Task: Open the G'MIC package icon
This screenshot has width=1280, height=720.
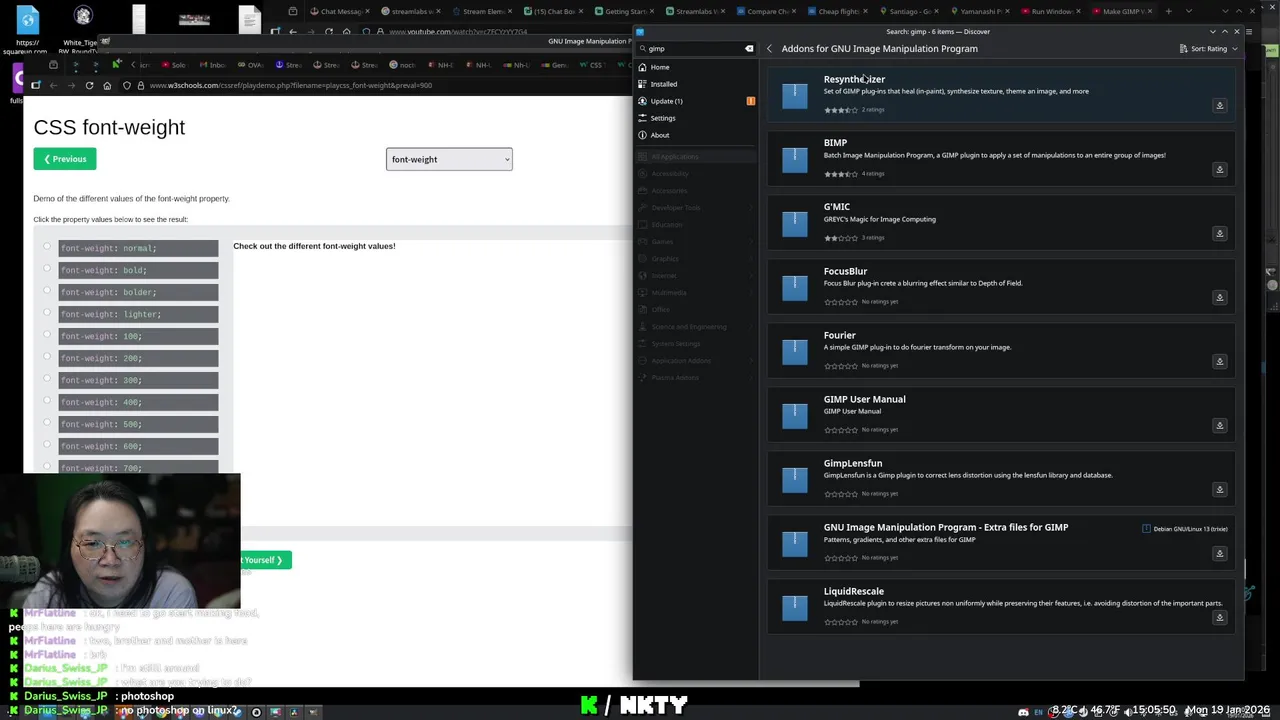Action: point(795,223)
